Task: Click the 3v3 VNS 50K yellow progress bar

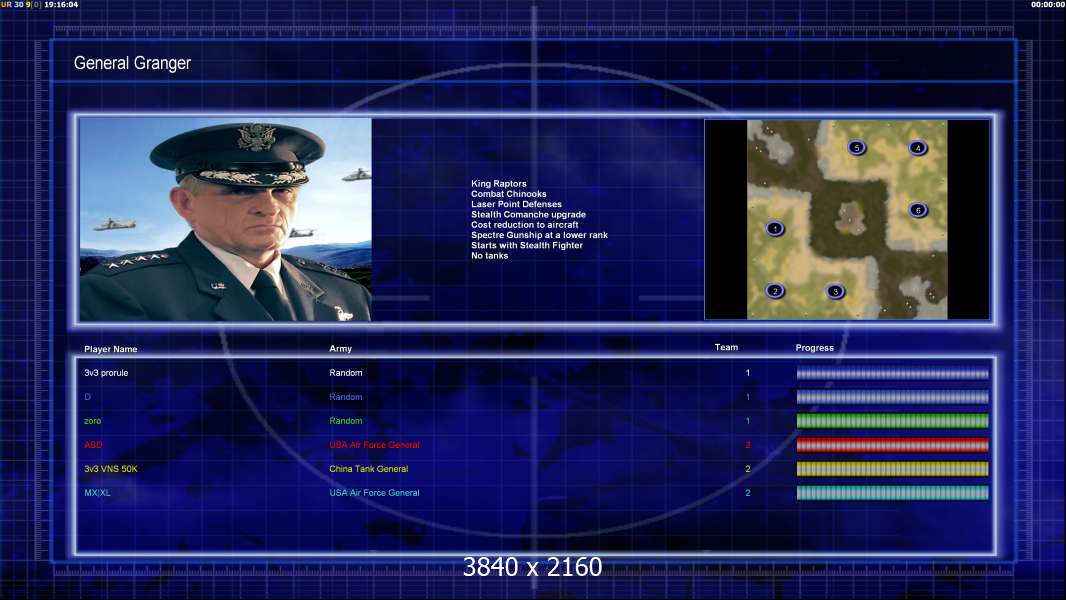Action: [x=893, y=469]
